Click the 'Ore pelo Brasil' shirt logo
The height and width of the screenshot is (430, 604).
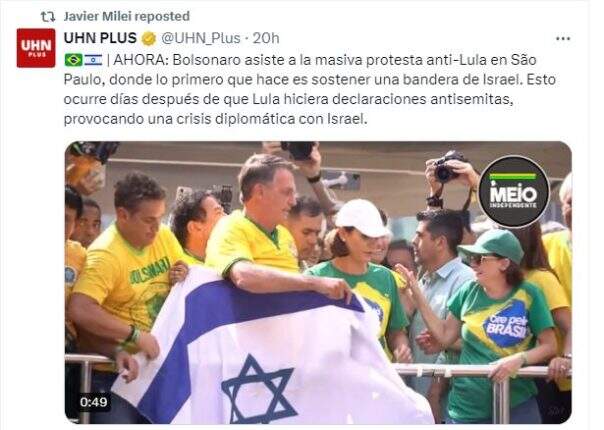pyautogui.click(x=506, y=324)
